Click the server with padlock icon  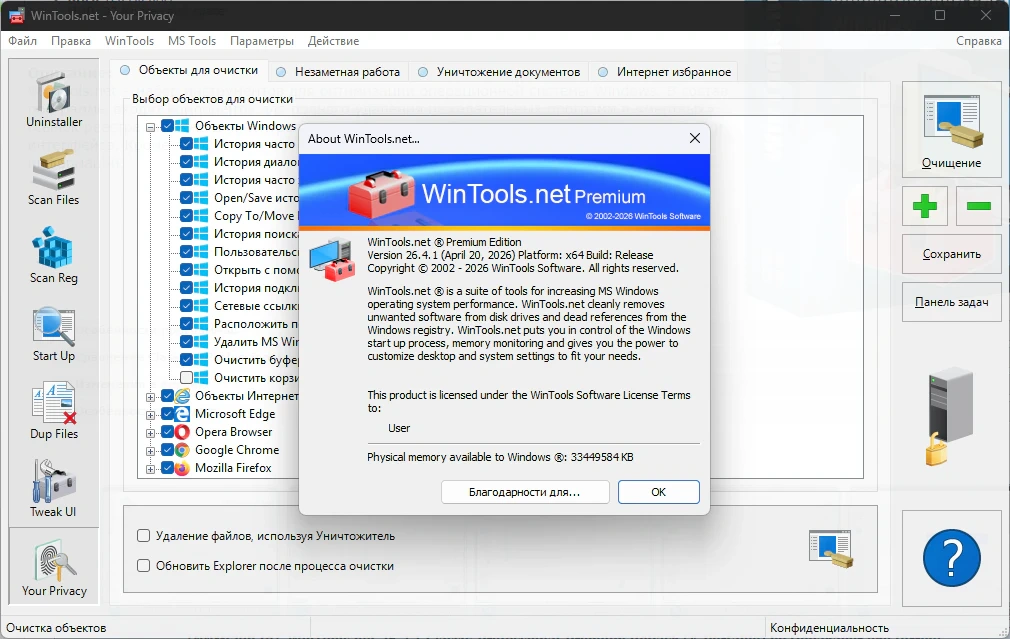tap(949, 415)
